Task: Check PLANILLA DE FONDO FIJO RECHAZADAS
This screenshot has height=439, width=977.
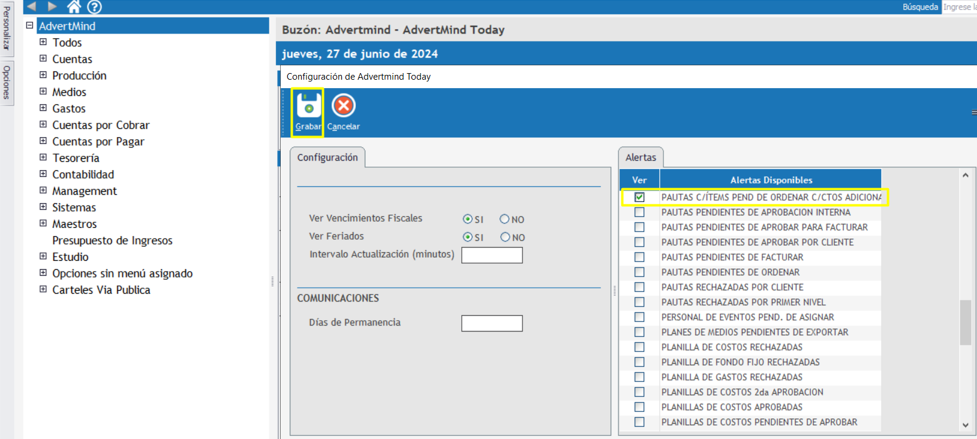Action: (x=639, y=362)
